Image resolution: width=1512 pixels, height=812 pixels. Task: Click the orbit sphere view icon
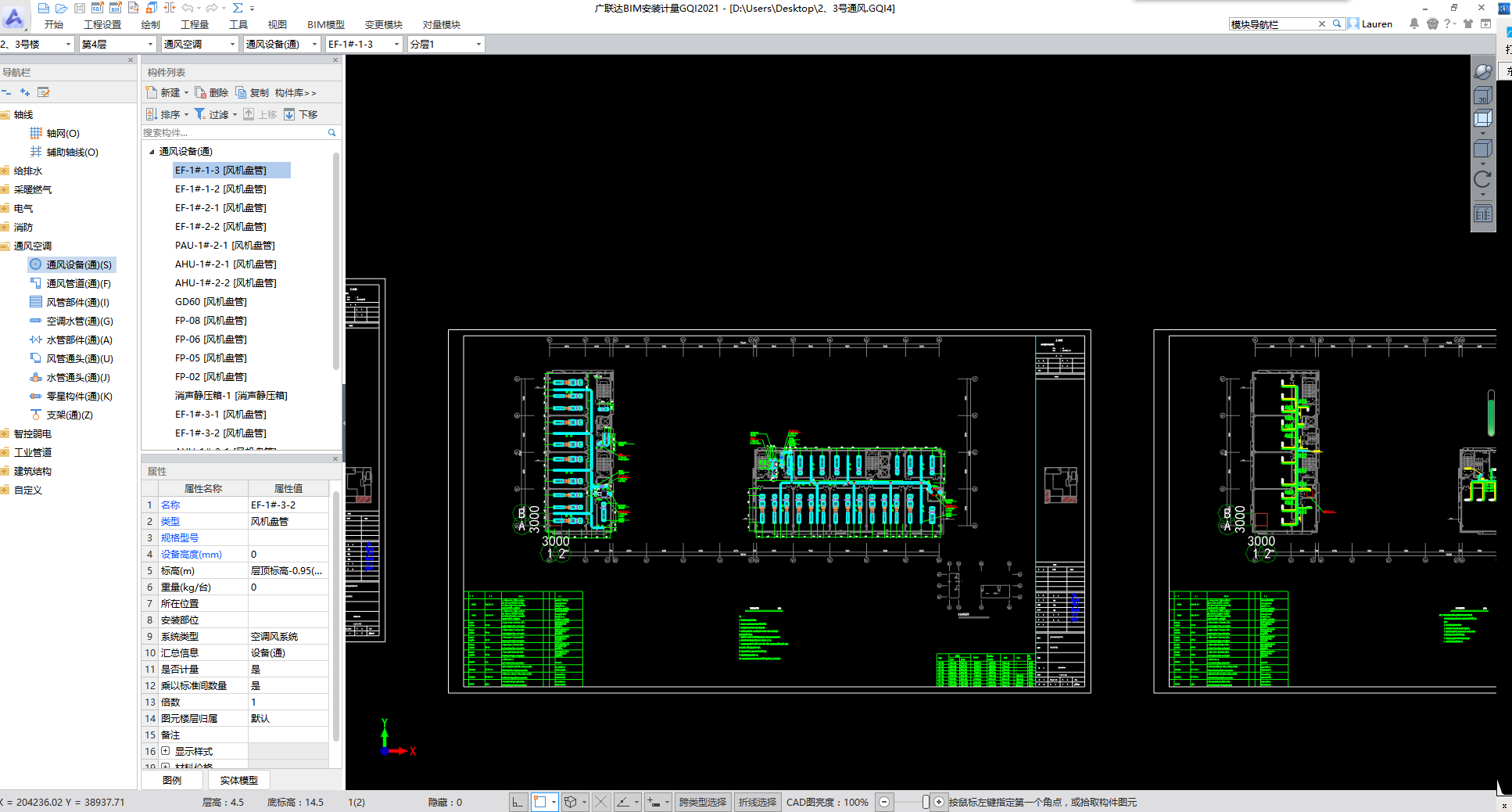point(1483,72)
